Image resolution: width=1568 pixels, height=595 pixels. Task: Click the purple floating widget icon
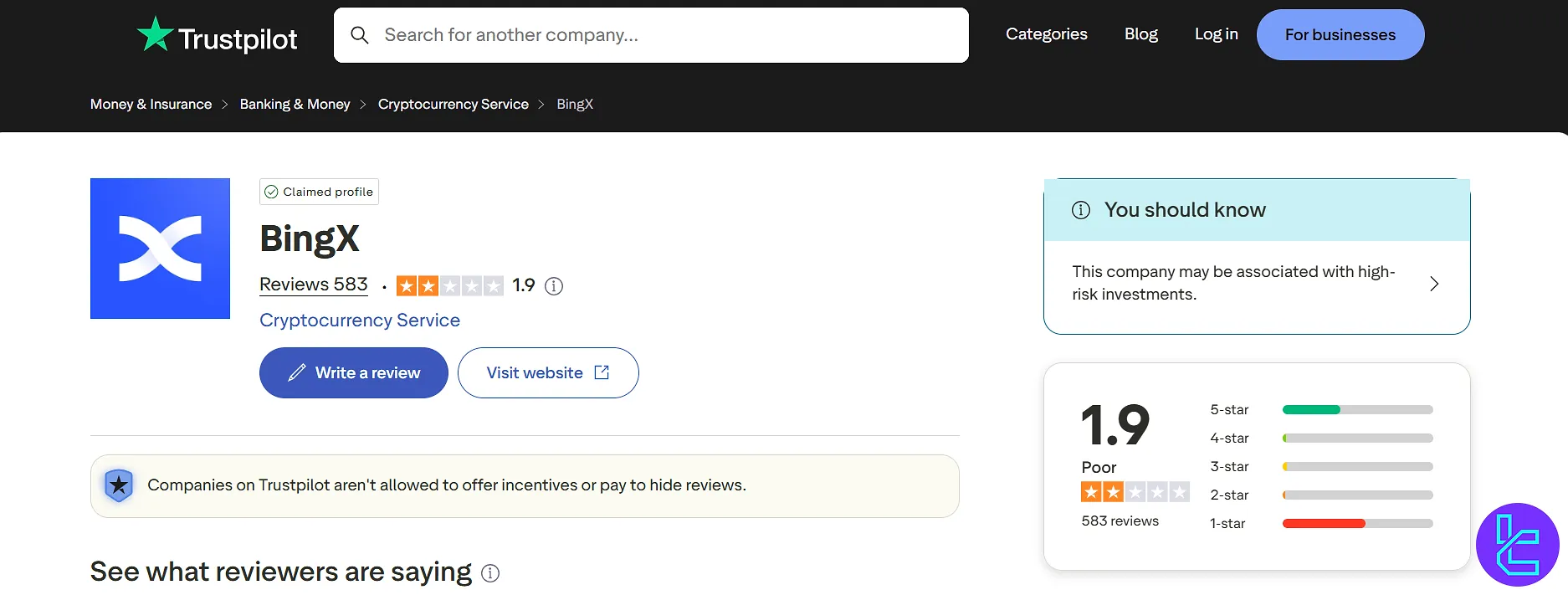pyautogui.click(x=1517, y=545)
